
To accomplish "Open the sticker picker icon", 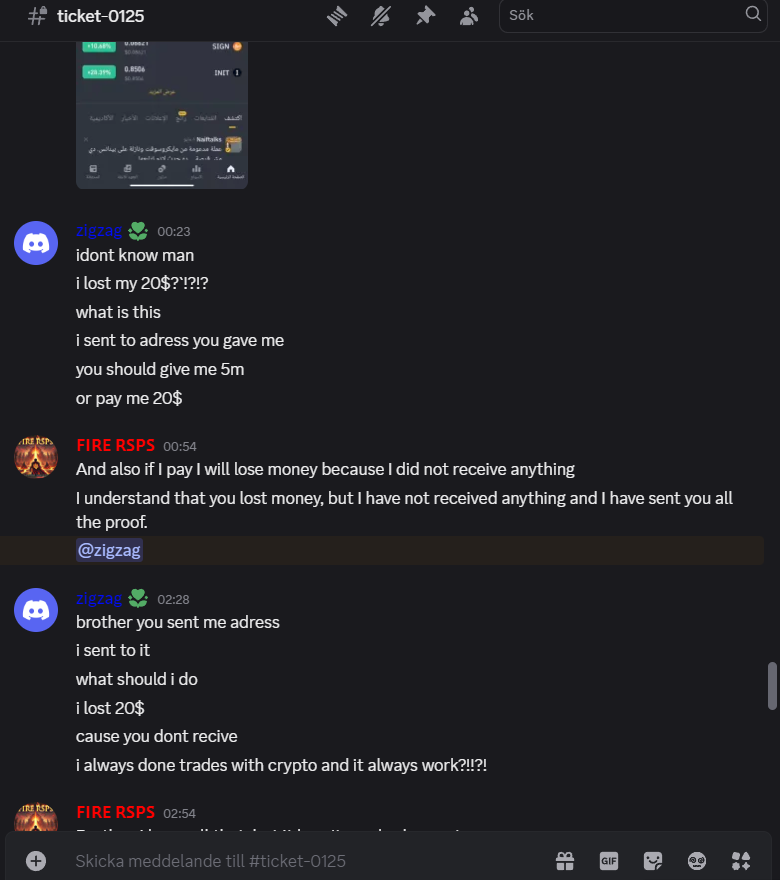I will point(653,860).
